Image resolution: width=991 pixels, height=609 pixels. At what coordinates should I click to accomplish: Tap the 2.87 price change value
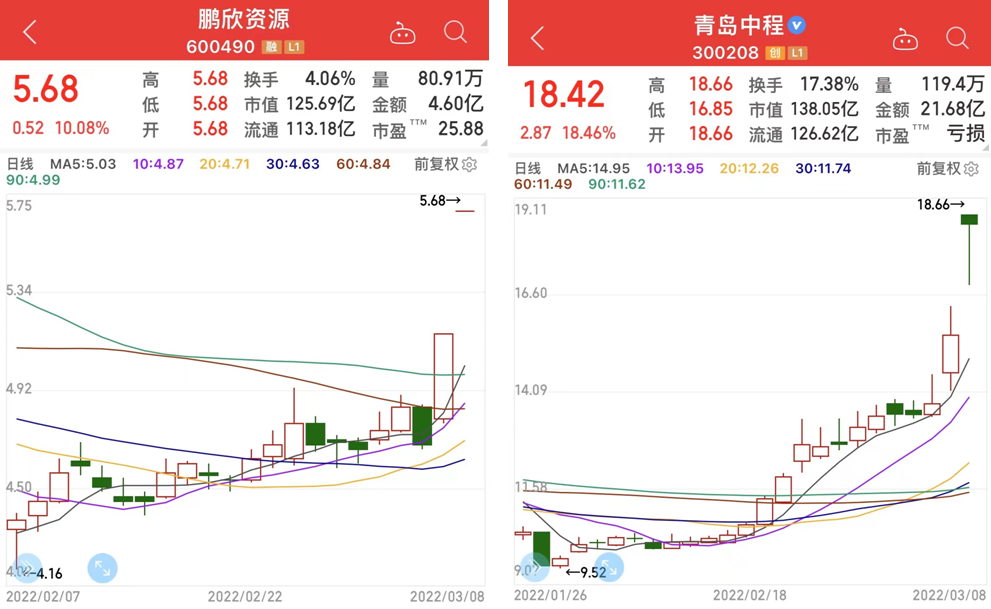click(536, 133)
